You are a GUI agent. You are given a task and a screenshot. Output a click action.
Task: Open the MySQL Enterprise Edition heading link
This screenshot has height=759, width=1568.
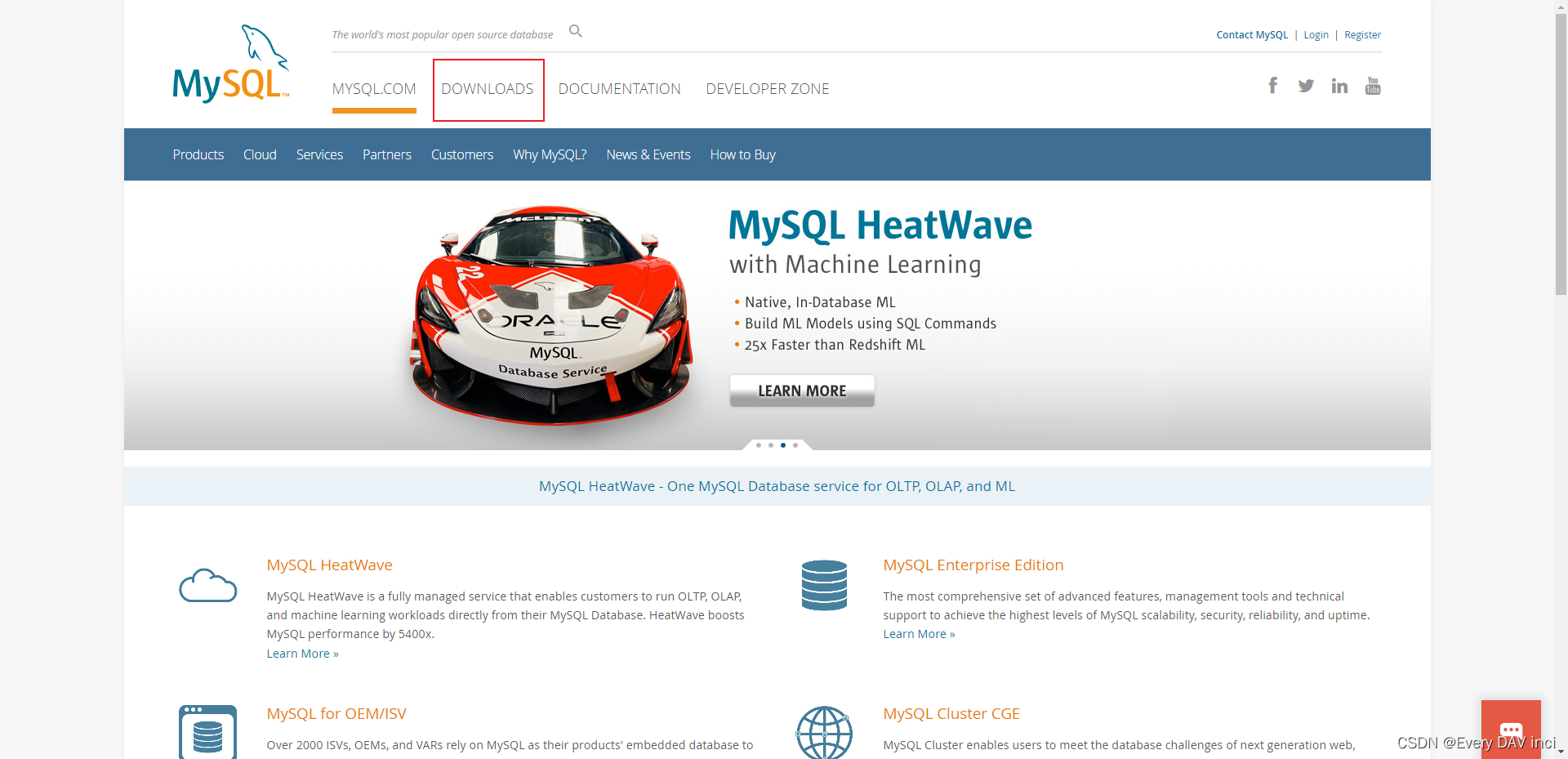[x=973, y=565]
